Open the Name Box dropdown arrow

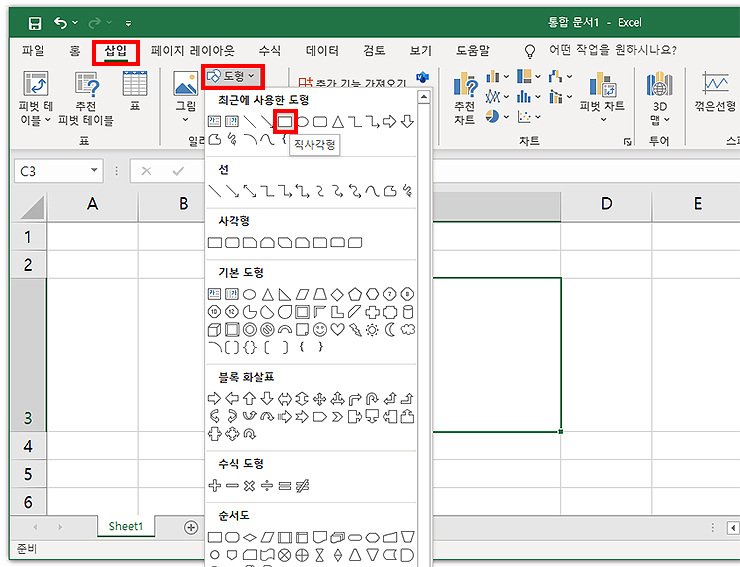[94, 170]
